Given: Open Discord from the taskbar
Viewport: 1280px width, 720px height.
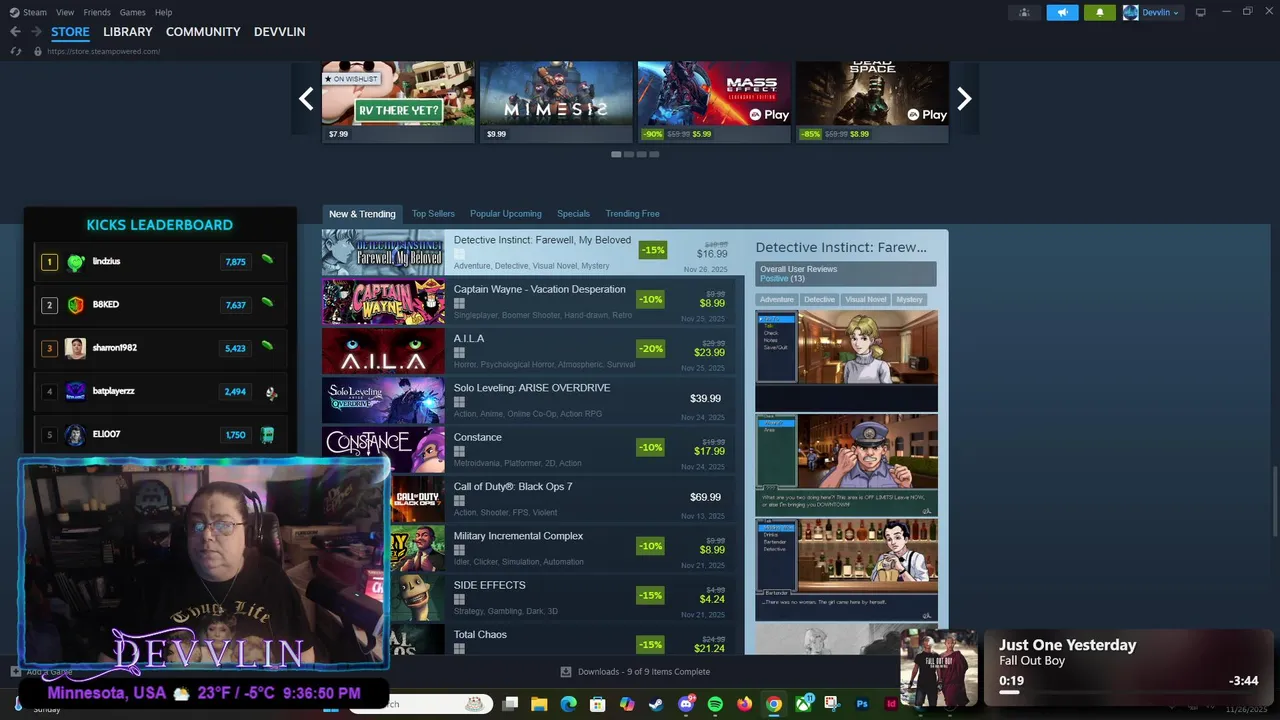Looking at the screenshot, I should 686,704.
